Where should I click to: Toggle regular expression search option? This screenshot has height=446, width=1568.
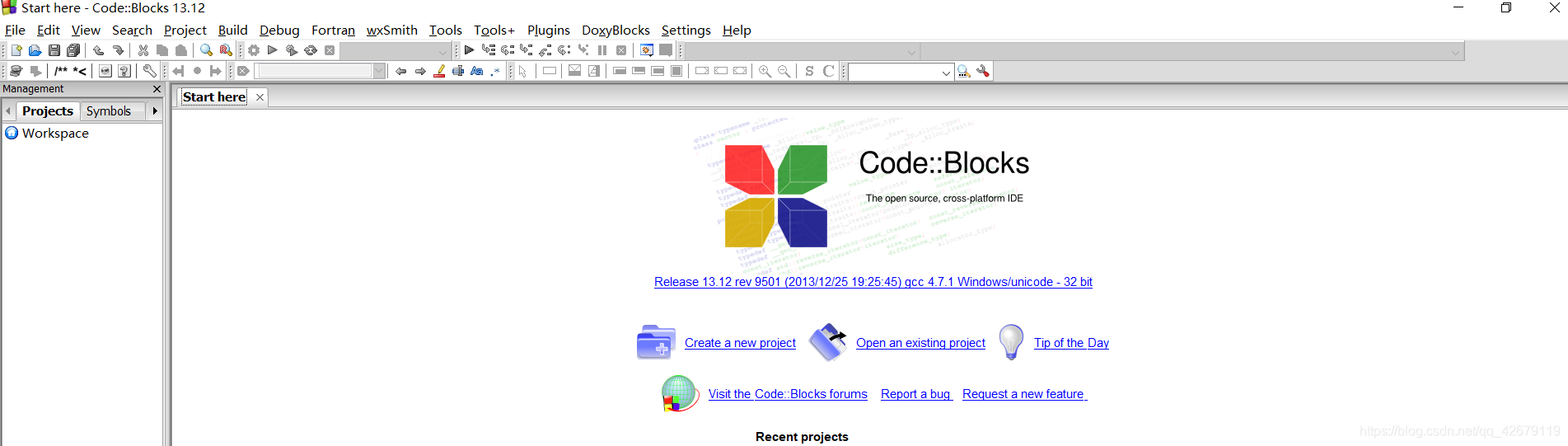(x=495, y=72)
